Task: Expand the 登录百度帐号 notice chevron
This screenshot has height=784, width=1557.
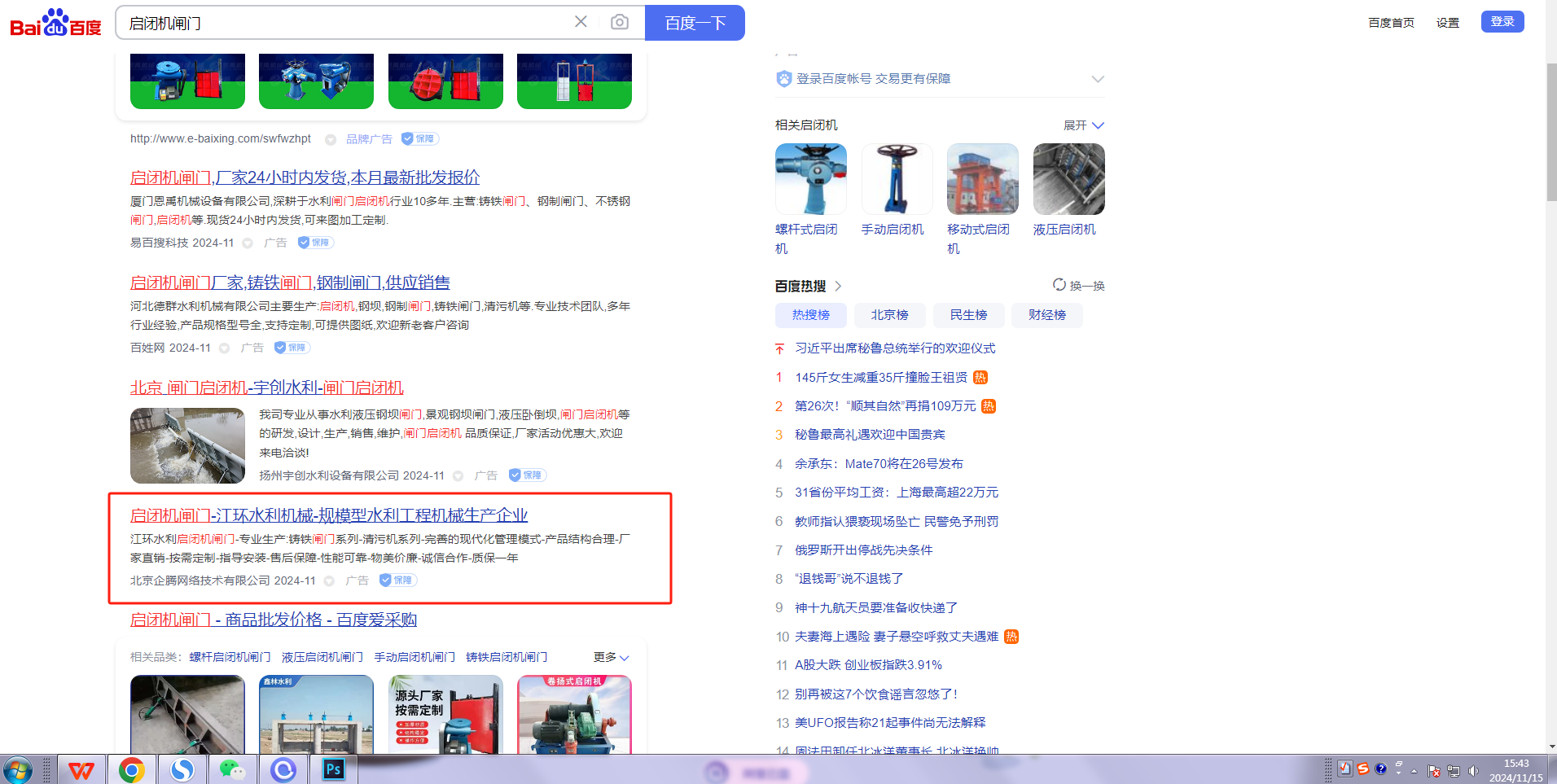Action: pos(1098,79)
